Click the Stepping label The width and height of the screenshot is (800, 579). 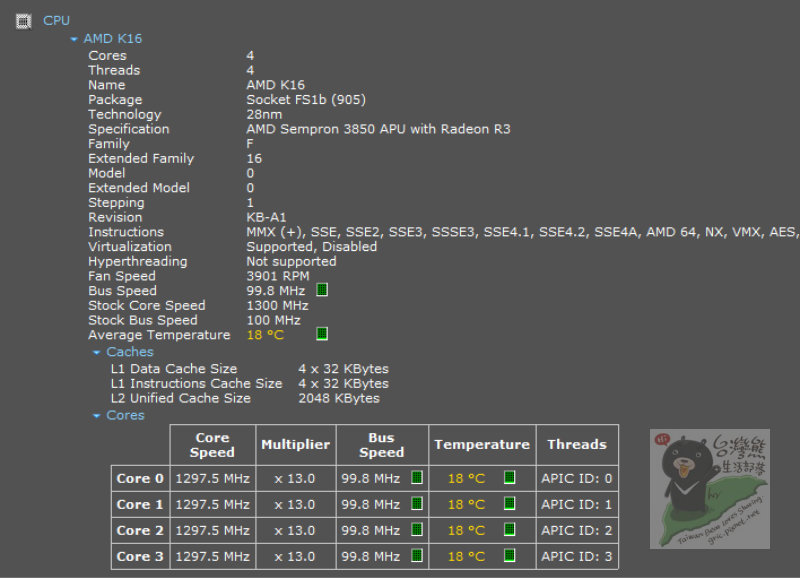[116, 203]
